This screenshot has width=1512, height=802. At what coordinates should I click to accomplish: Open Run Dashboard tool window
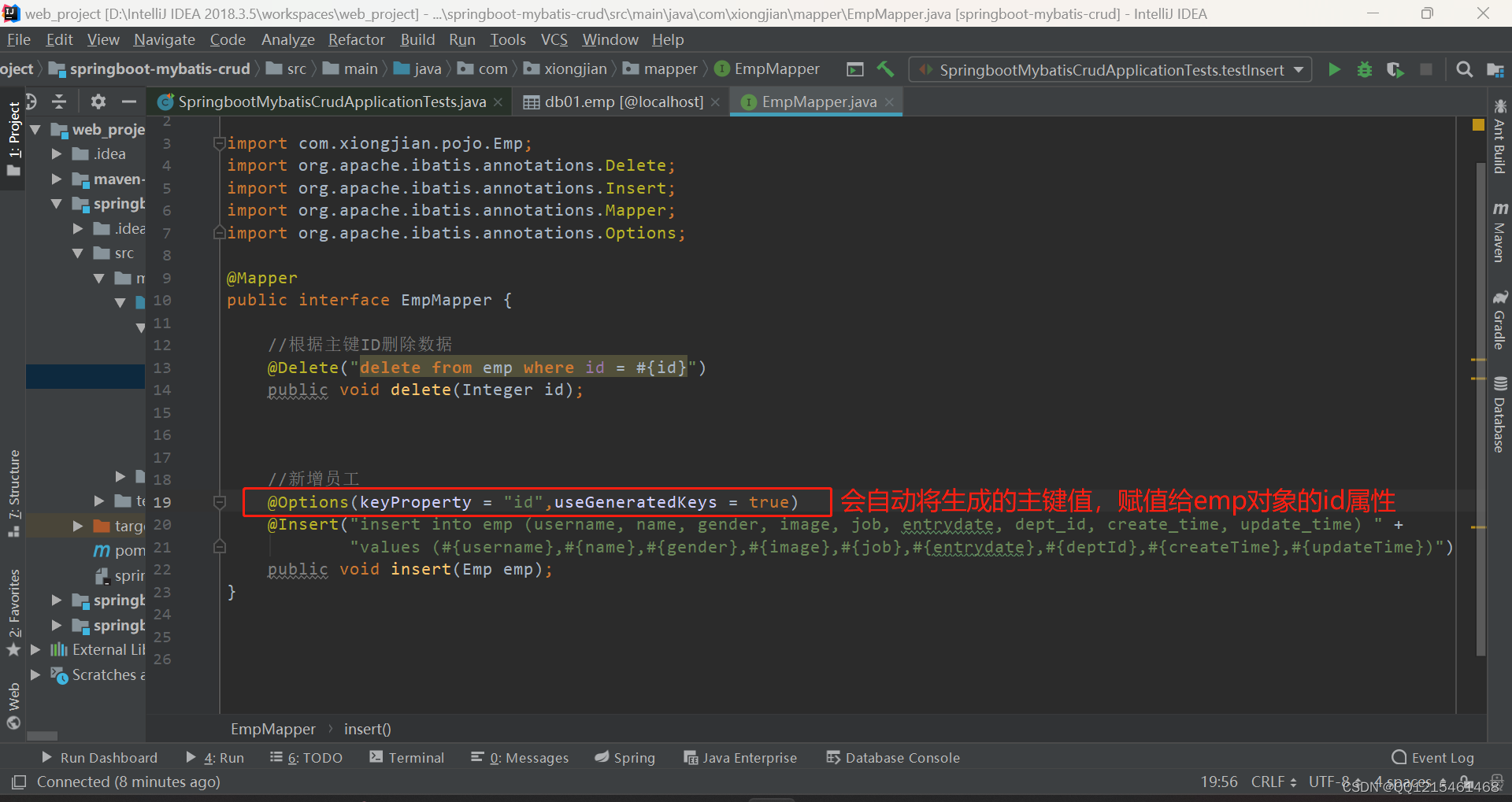[x=99, y=757]
